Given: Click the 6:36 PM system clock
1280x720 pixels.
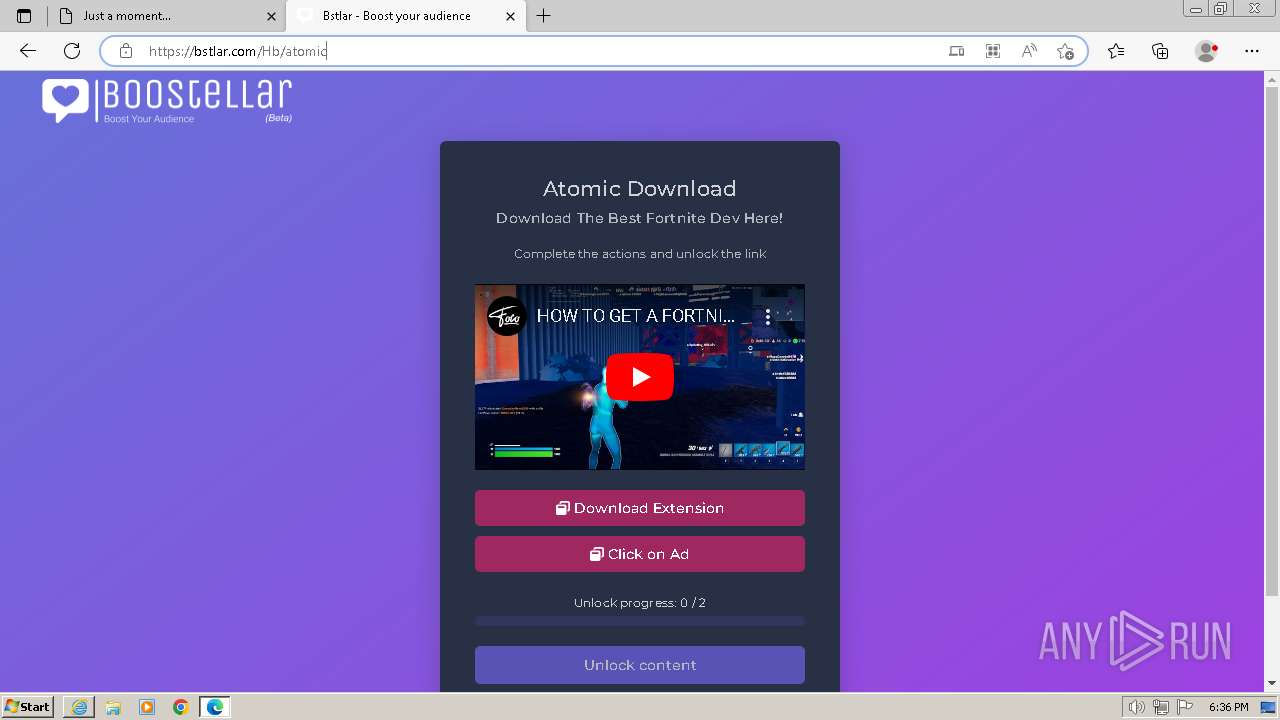Looking at the screenshot, I should pyautogui.click(x=1228, y=707).
